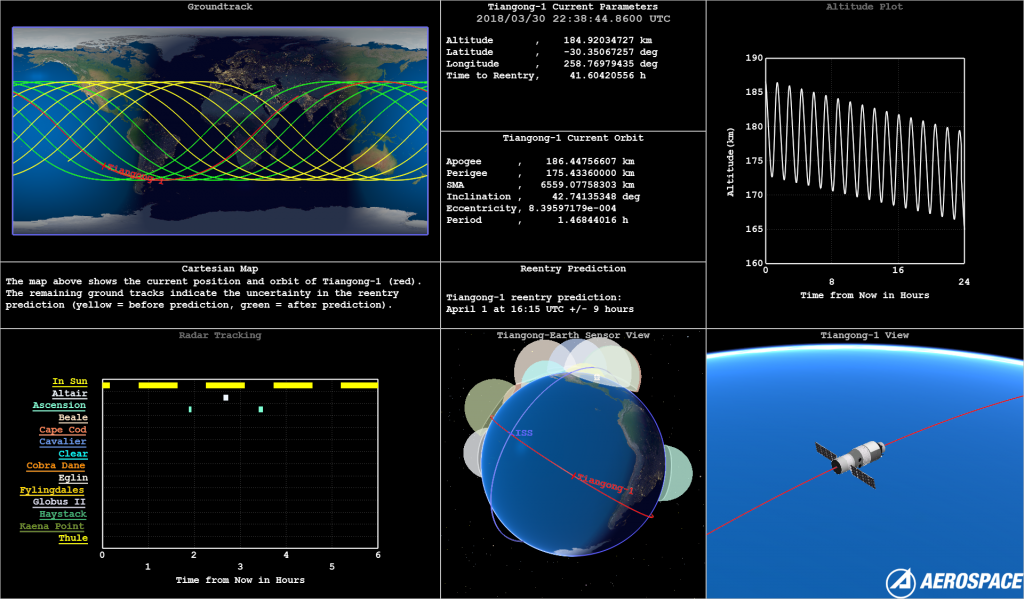Select the Ascension radar label
Viewport: 1024px width, 599px height.
tap(59, 406)
